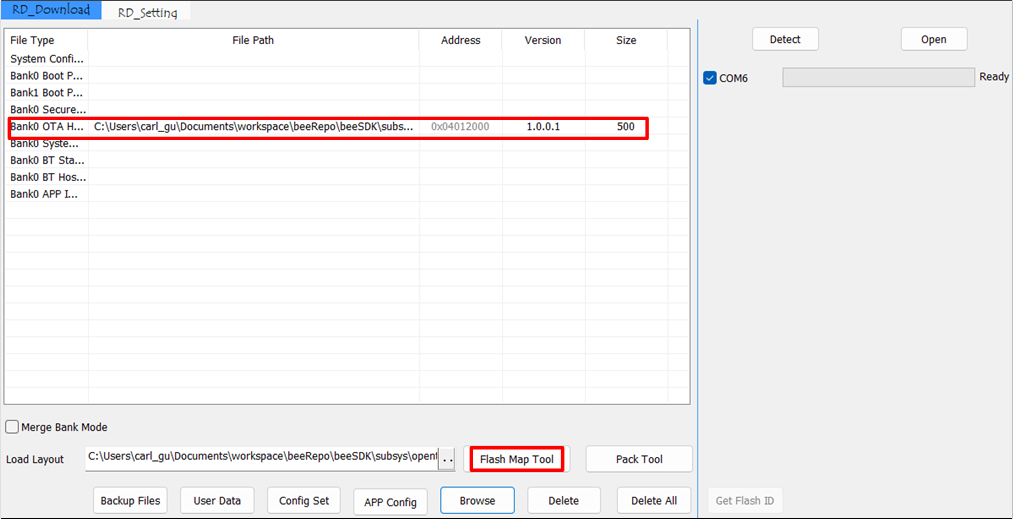Click the Version column header
Screen dimensions: 1013x519
(x=543, y=40)
